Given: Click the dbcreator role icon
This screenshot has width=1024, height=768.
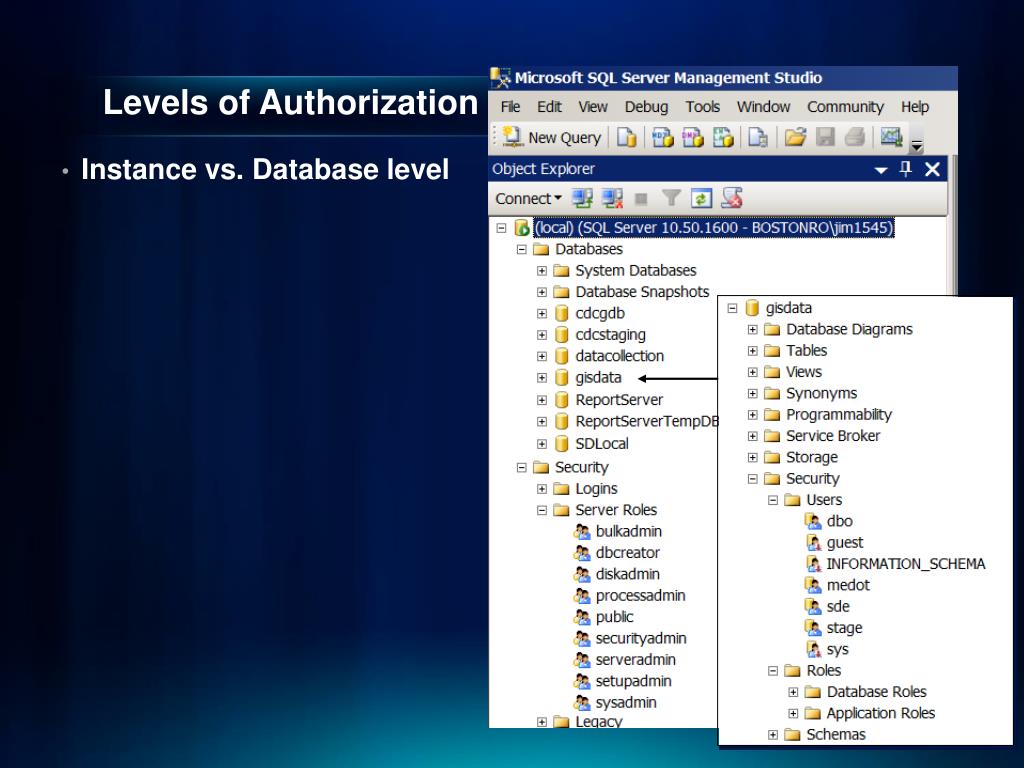Looking at the screenshot, I should (x=581, y=552).
